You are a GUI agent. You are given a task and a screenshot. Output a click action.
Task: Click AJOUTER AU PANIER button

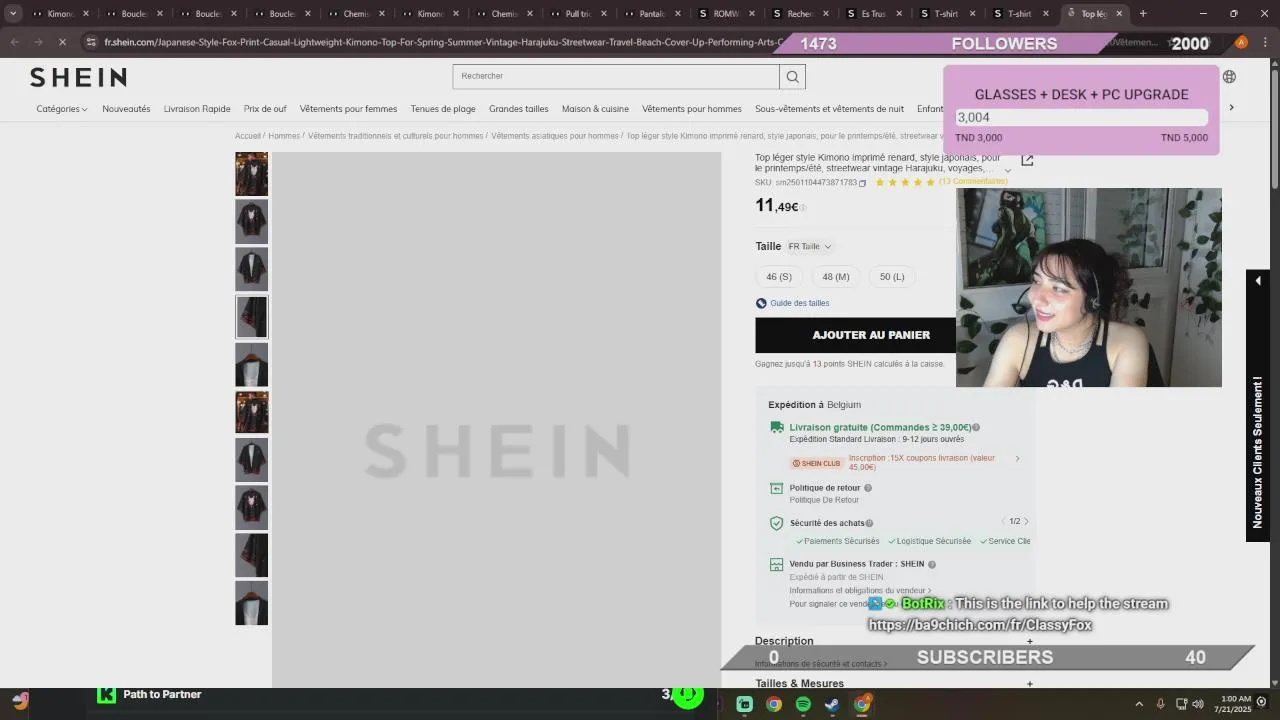point(871,335)
